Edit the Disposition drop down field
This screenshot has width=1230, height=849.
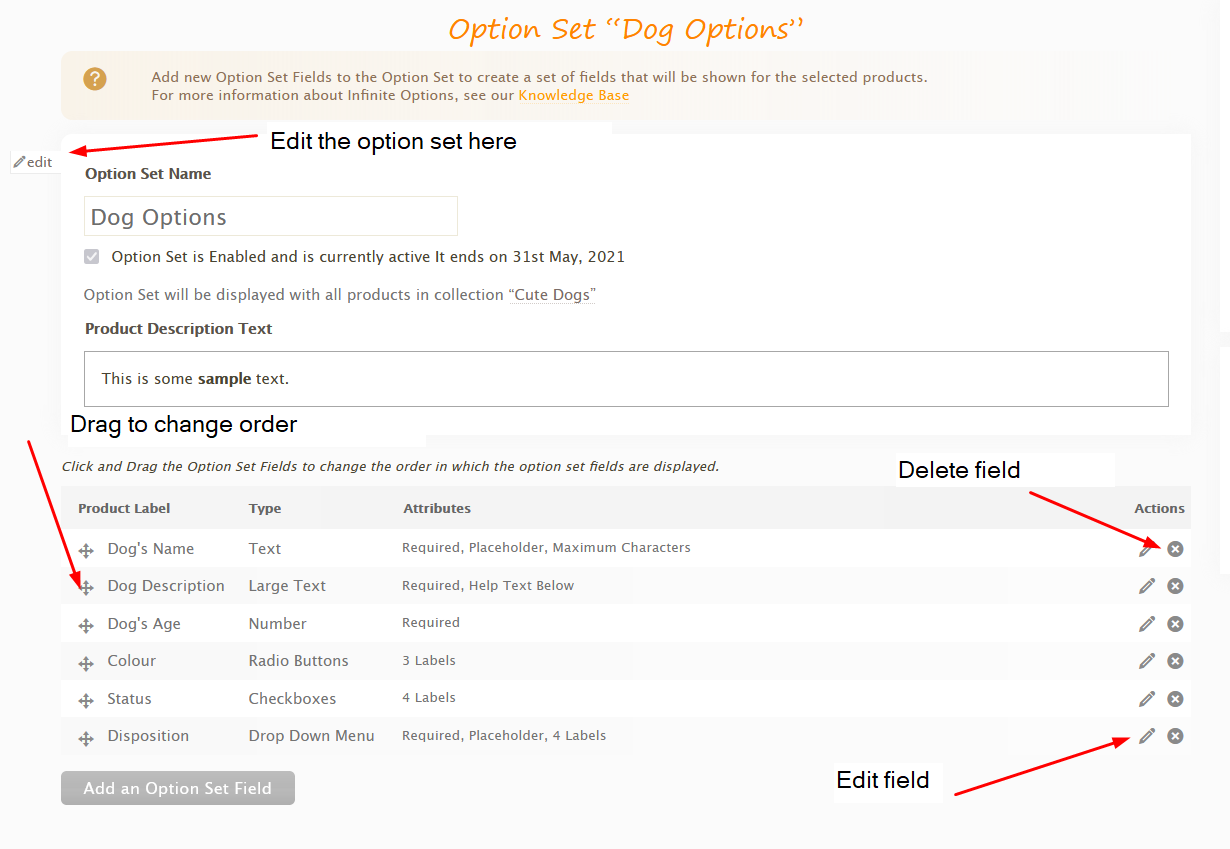tap(1147, 736)
